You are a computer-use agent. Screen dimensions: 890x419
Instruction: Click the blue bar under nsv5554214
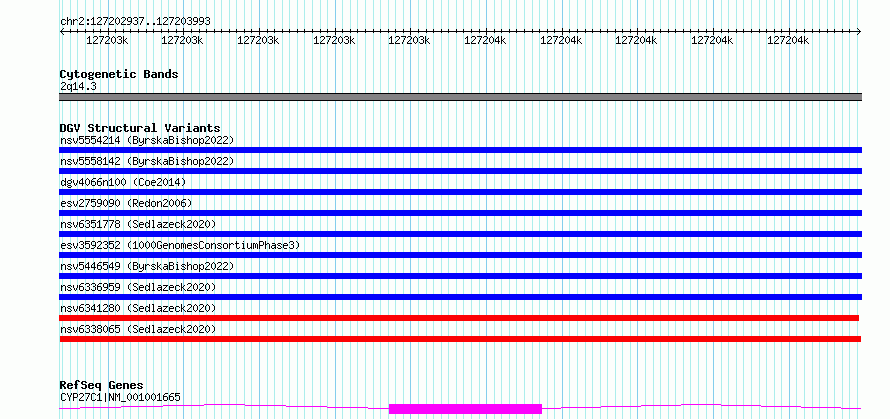[460, 150]
